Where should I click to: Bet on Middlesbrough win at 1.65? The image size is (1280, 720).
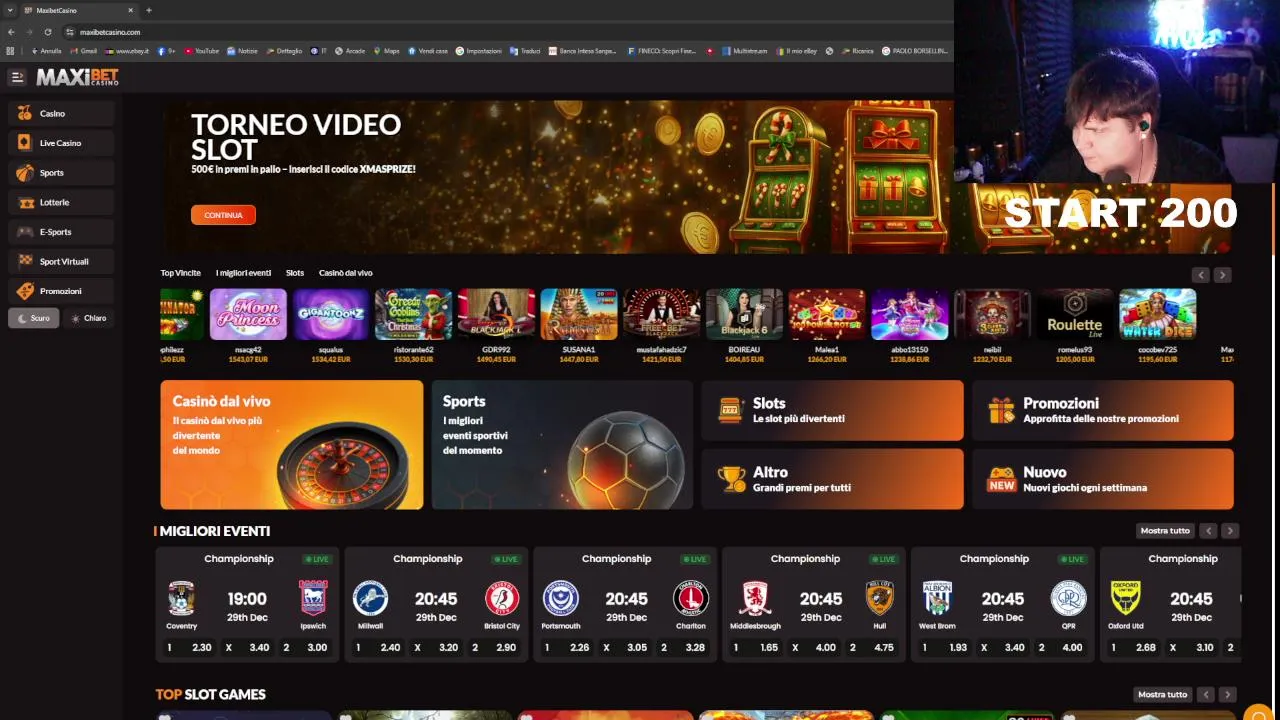point(756,648)
